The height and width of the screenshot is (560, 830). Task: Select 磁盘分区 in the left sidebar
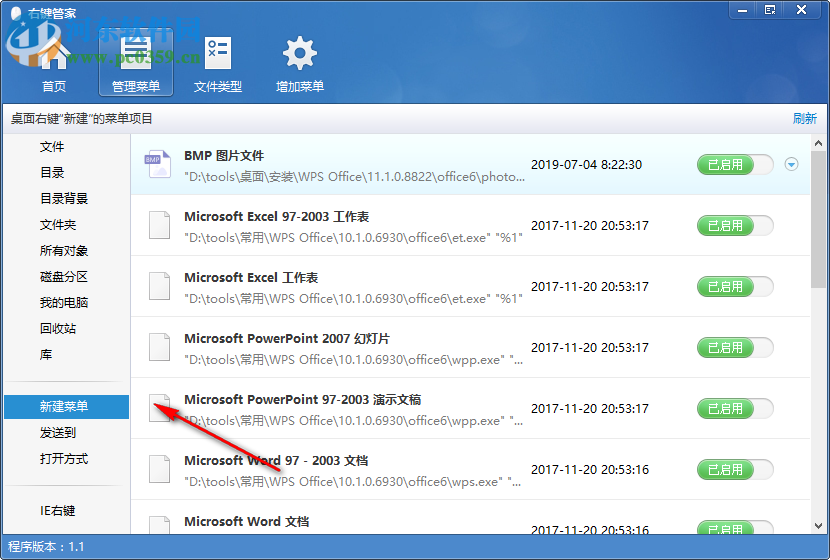pyautogui.click(x=64, y=276)
